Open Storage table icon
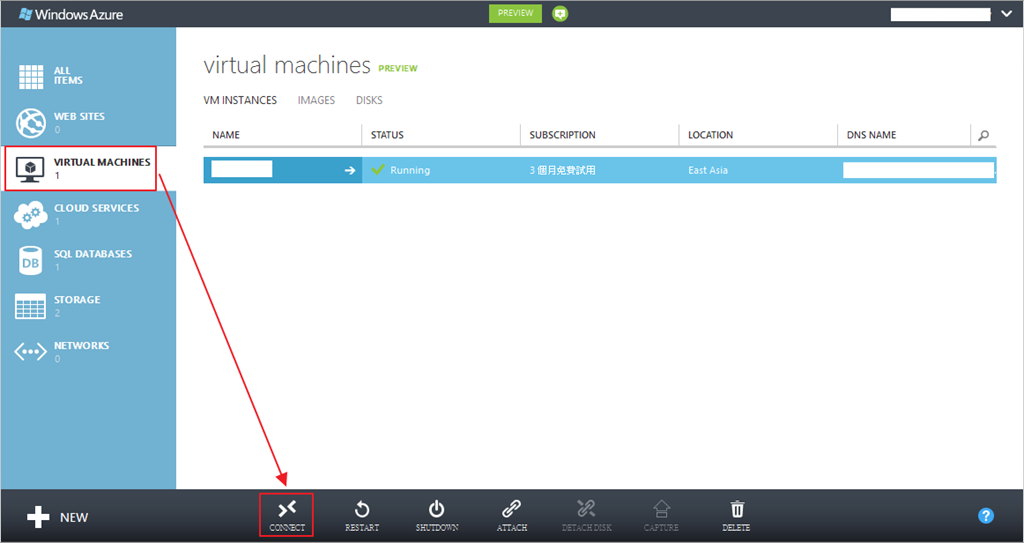The height and width of the screenshot is (543, 1024). [31, 306]
